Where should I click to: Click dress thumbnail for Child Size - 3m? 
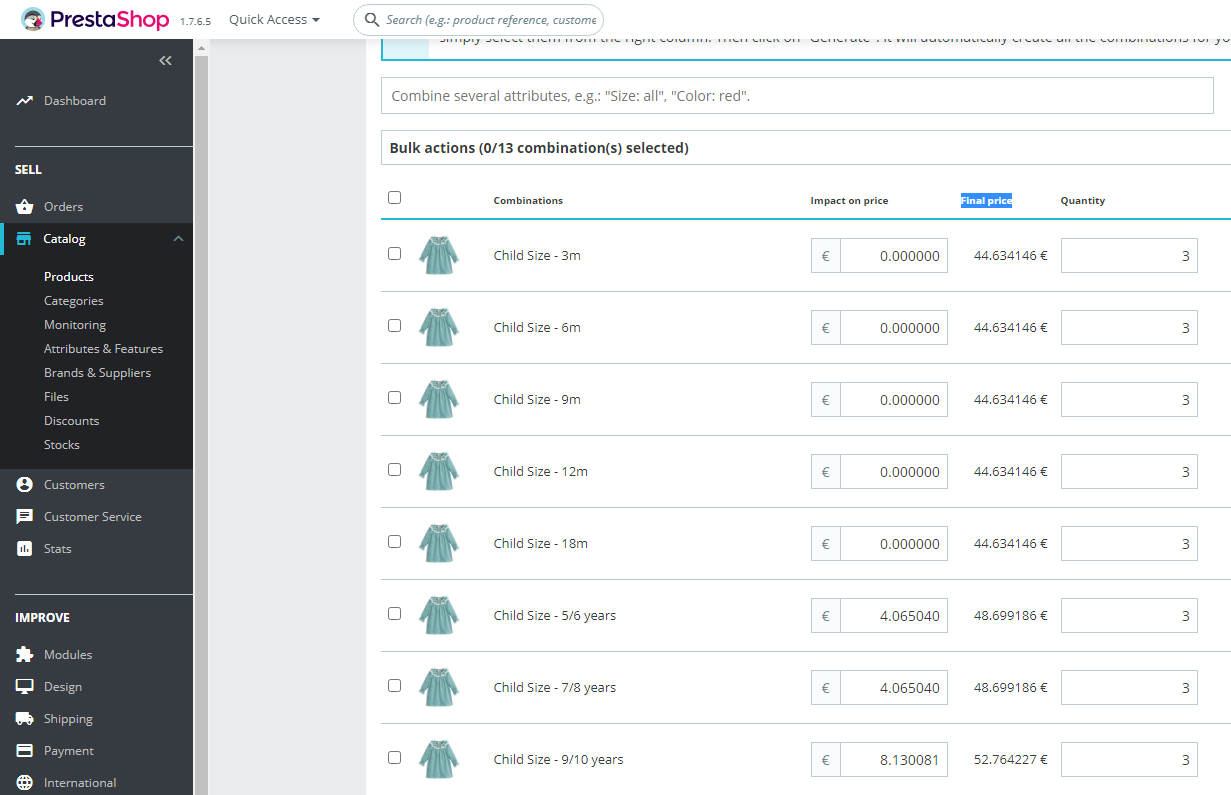tap(439, 255)
